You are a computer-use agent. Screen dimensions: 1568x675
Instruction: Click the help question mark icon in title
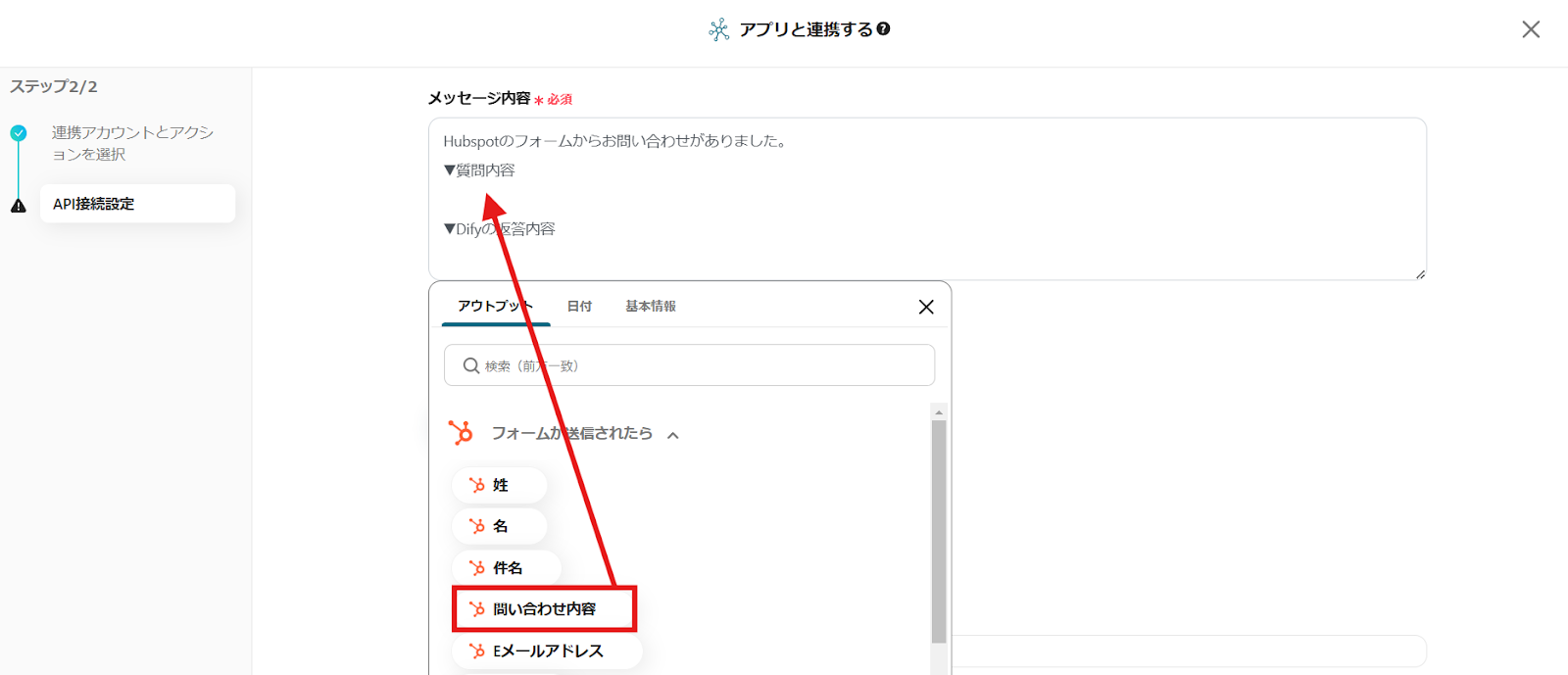[883, 29]
